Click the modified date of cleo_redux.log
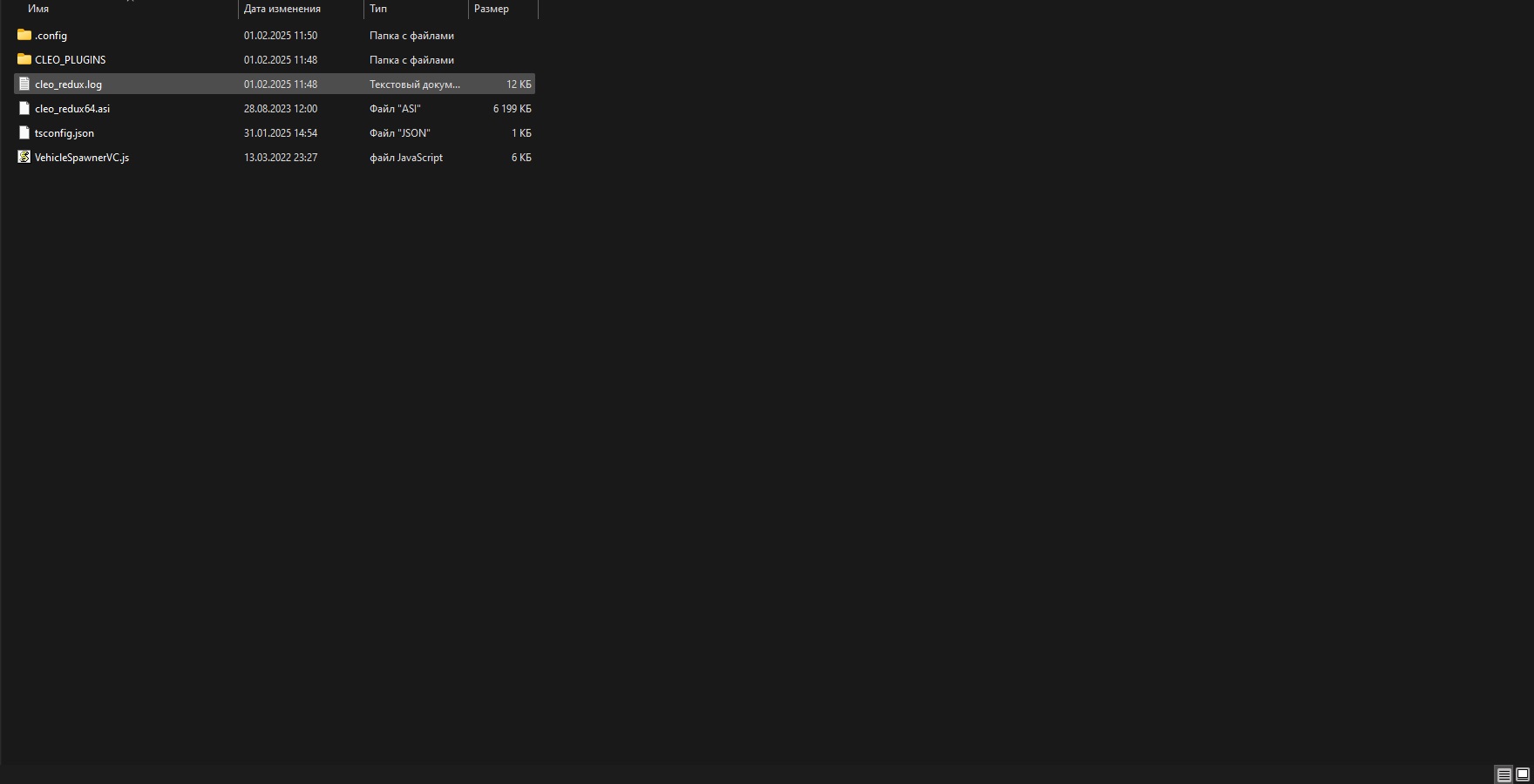 281,84
